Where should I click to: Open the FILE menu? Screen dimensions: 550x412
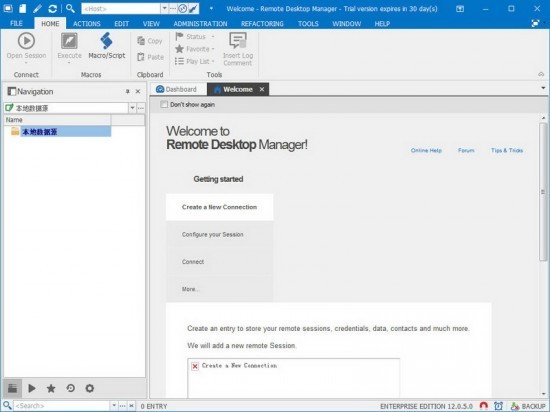[x=16, y=23]
